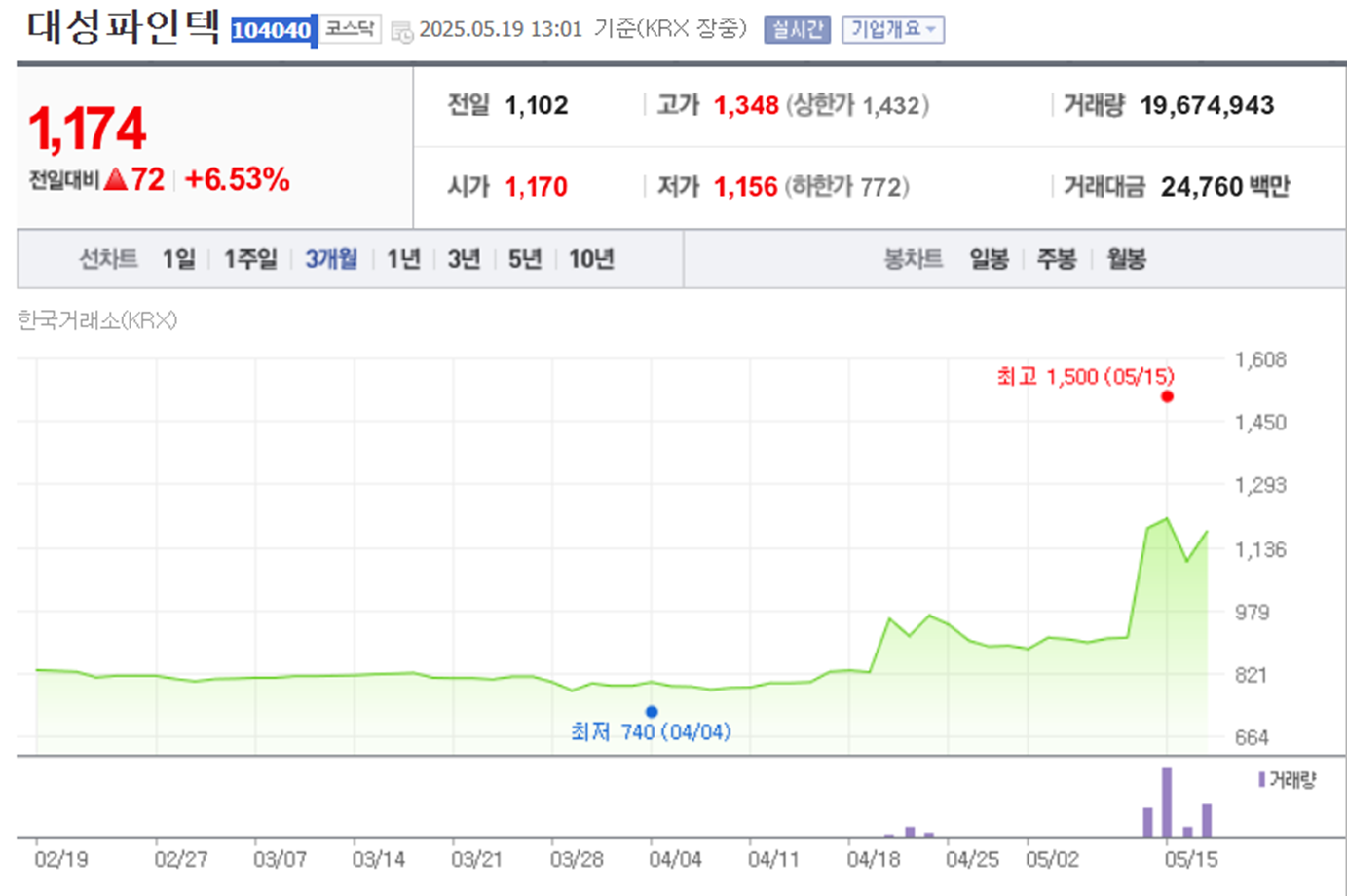Click the purple 거래량 legend swatch
Screen dimensions: 1347x896
click(x=1261, y=780)
